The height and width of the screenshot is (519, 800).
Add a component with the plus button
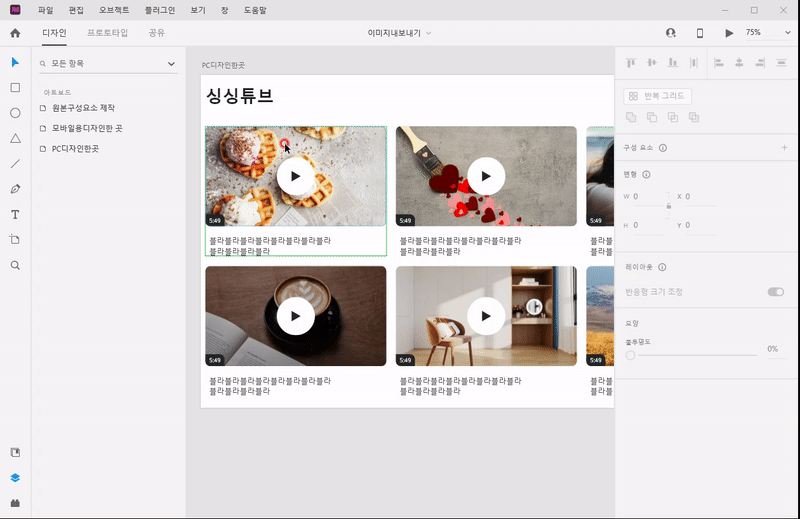point(784,147)
